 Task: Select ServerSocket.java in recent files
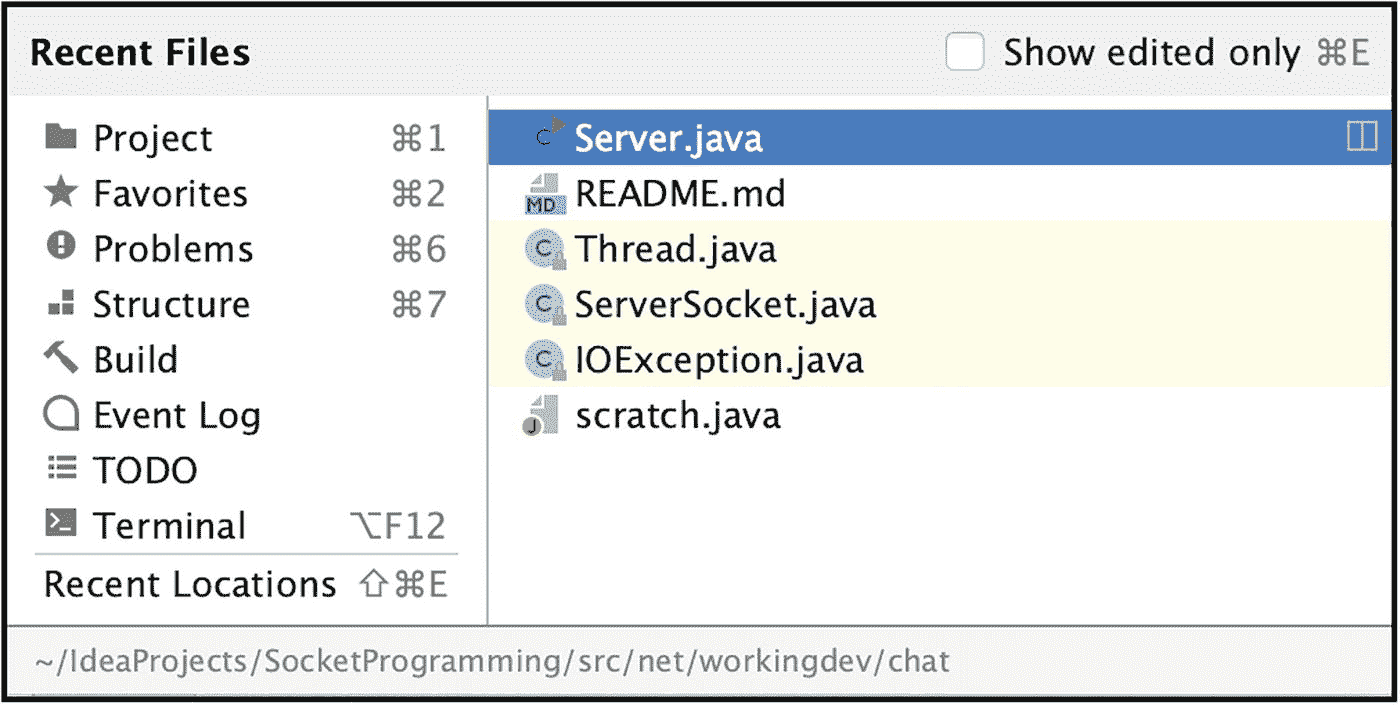(x=940, y=303)
